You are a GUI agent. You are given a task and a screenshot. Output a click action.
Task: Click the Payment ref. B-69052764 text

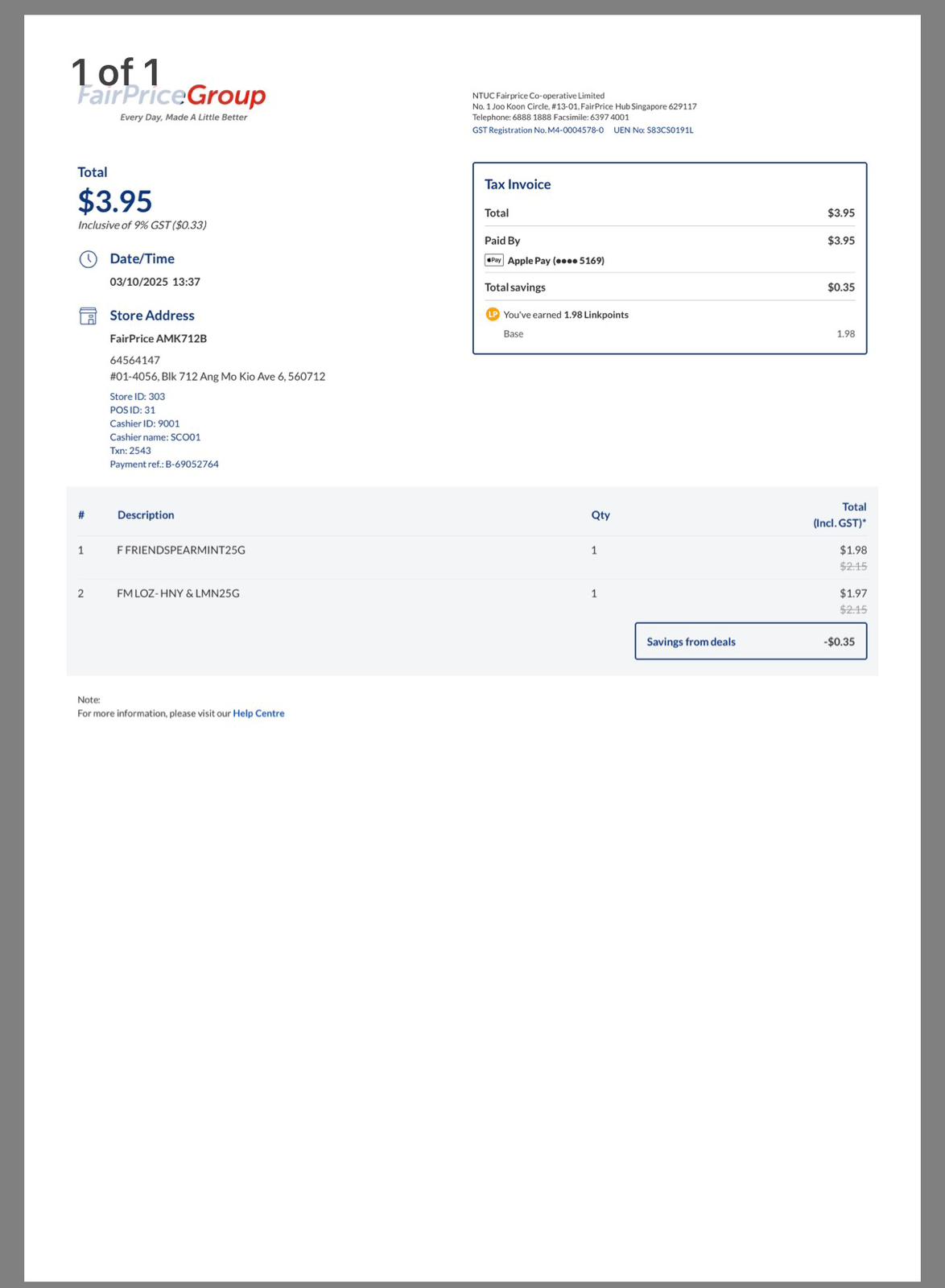tap(164, 464)
